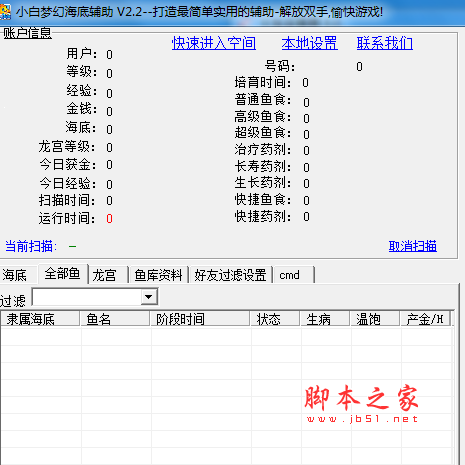Click the 扫描时间 label
465x465 pixels.
pos(67,200)
